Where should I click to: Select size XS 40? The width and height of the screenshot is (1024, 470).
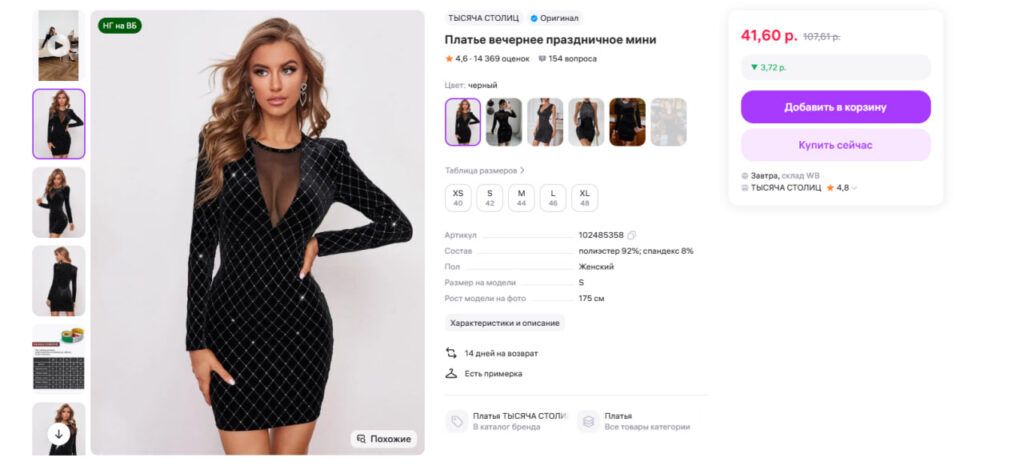(458, 197)
